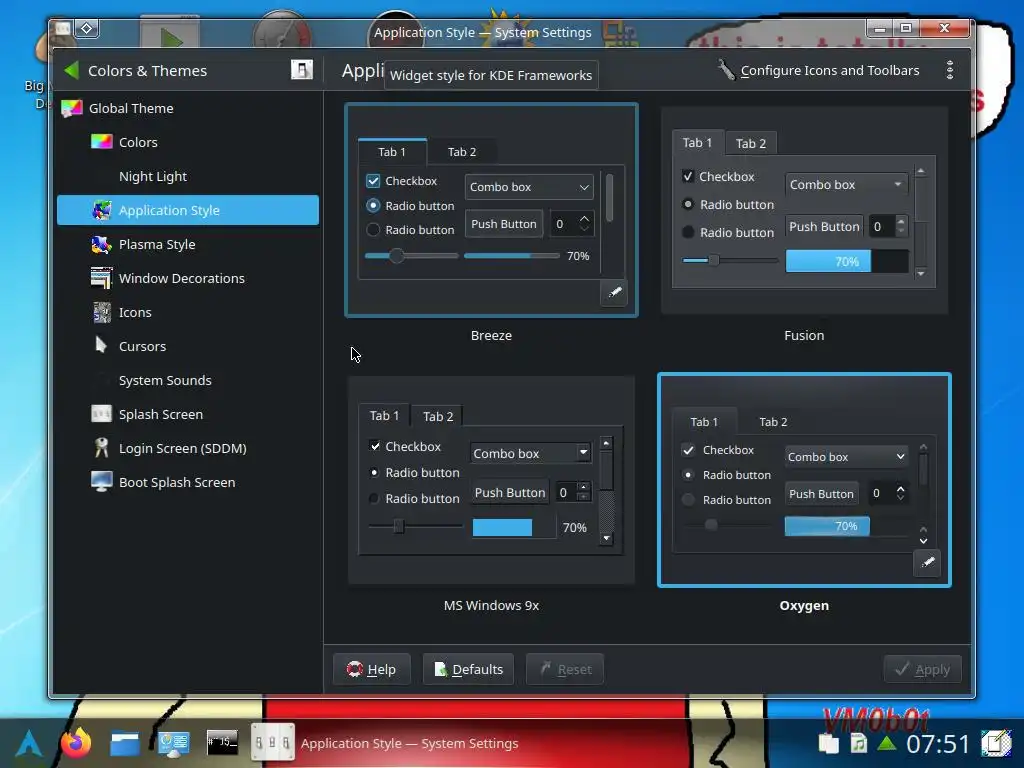Switch to Tab 2 in MS Windows 9x preview

point(438,416)
